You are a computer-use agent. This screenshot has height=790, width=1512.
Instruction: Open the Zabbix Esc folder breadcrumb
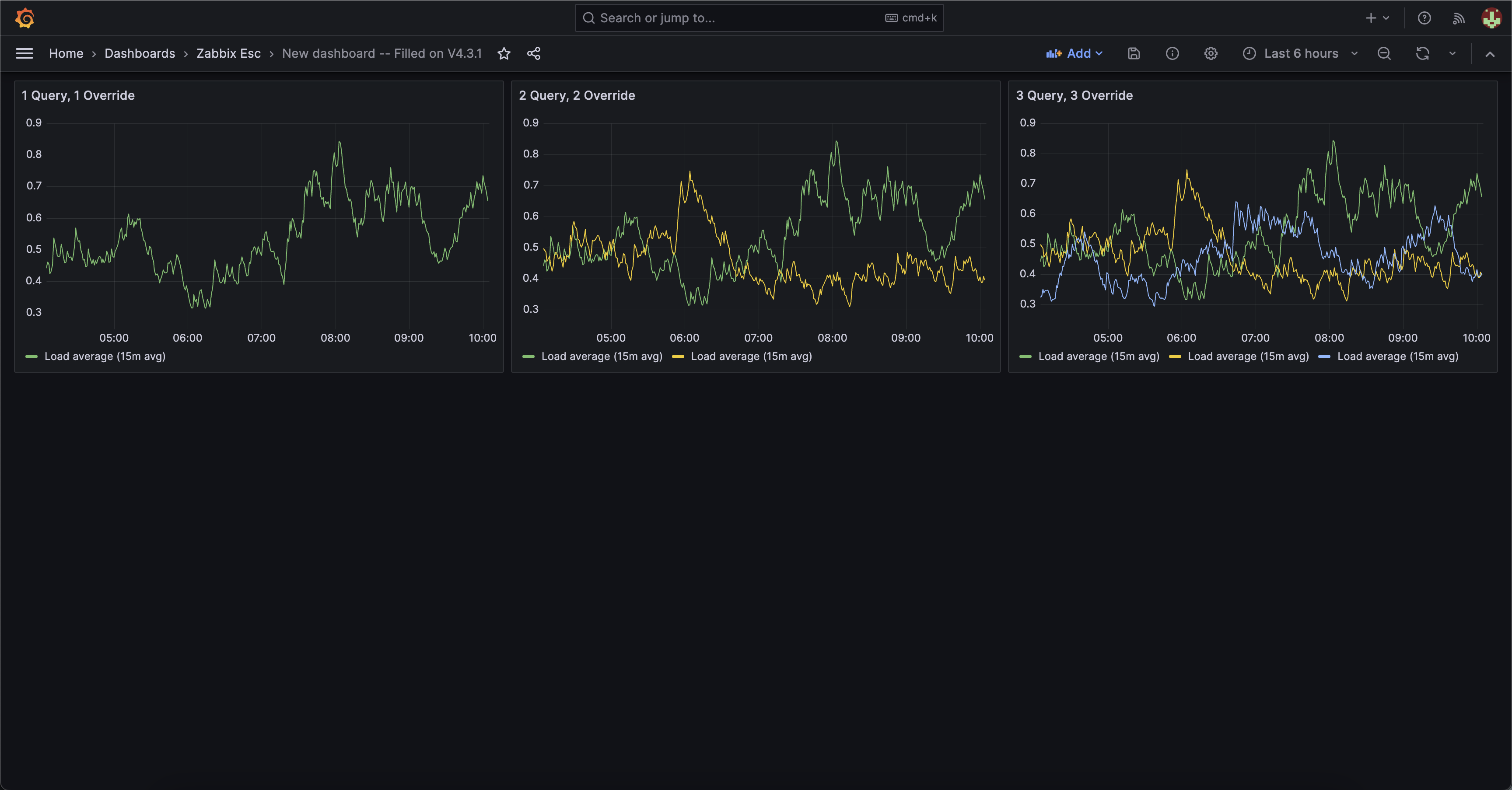pos(228,53)
